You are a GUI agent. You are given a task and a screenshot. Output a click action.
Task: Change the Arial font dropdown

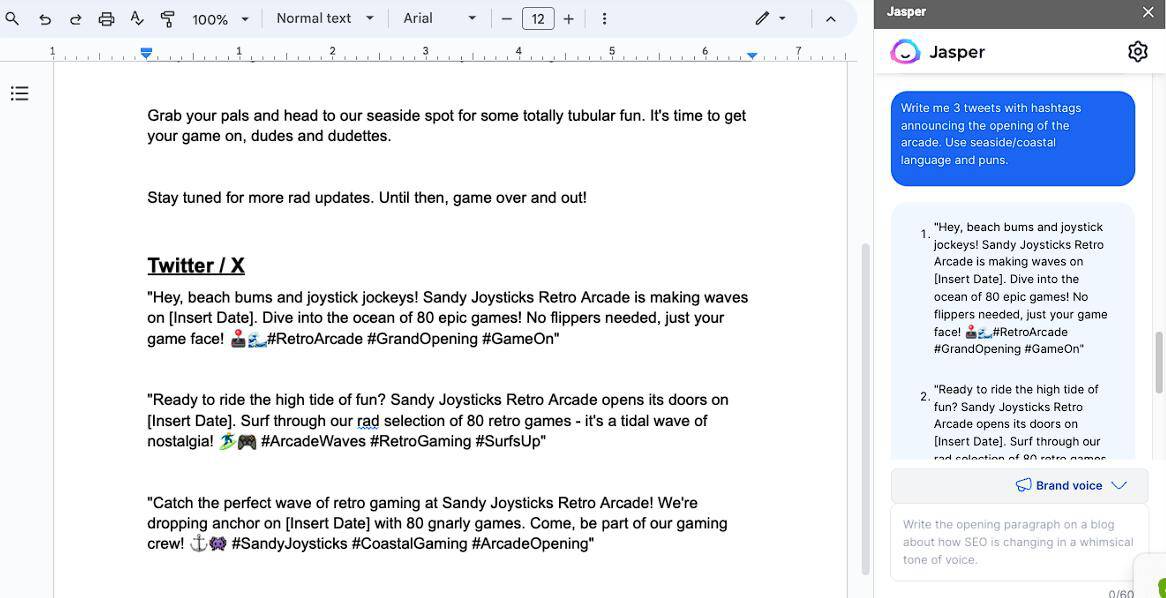tap(440, 18)
